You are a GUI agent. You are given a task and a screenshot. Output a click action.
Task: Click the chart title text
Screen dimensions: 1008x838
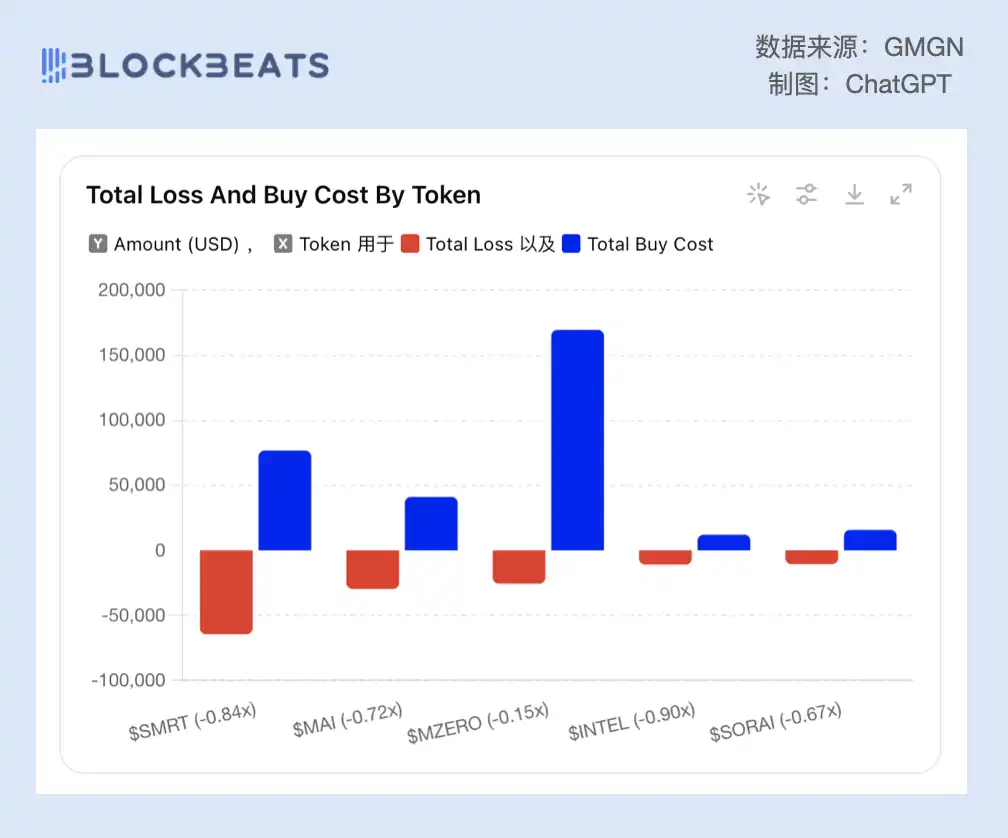(283, 195)
